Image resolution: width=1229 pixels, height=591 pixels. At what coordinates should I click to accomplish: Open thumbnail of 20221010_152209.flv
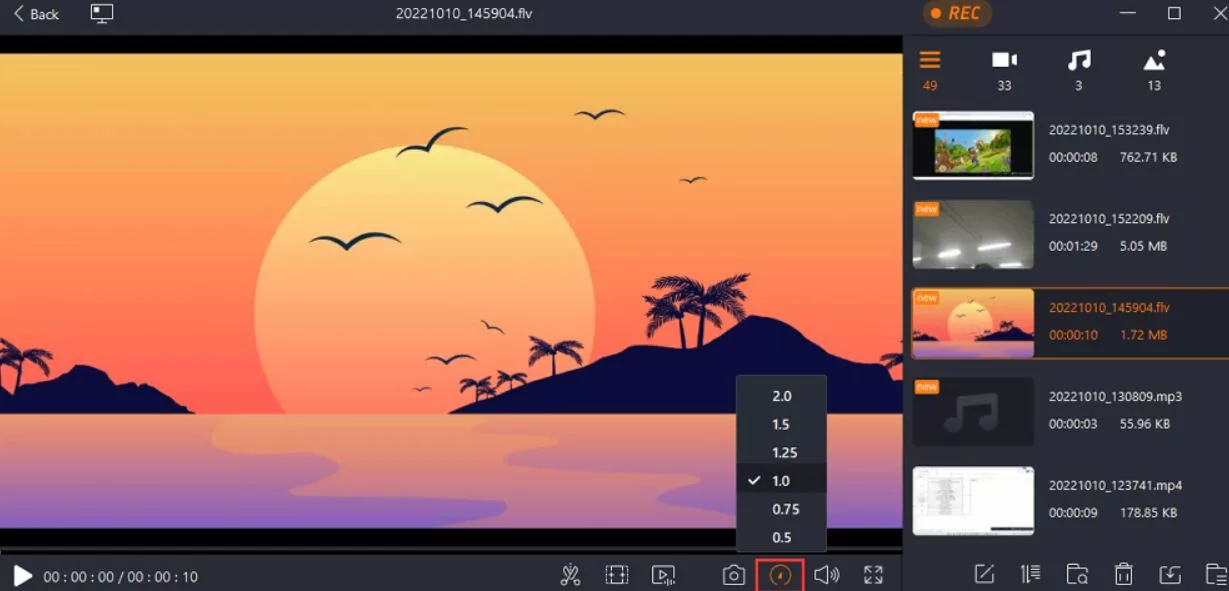(973, 234)
